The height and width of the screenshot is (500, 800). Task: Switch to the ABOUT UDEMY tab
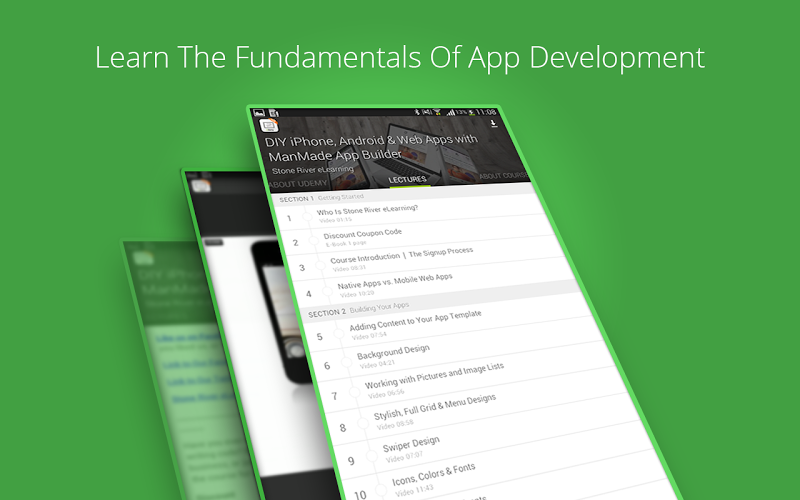click(x=297, y=184)
